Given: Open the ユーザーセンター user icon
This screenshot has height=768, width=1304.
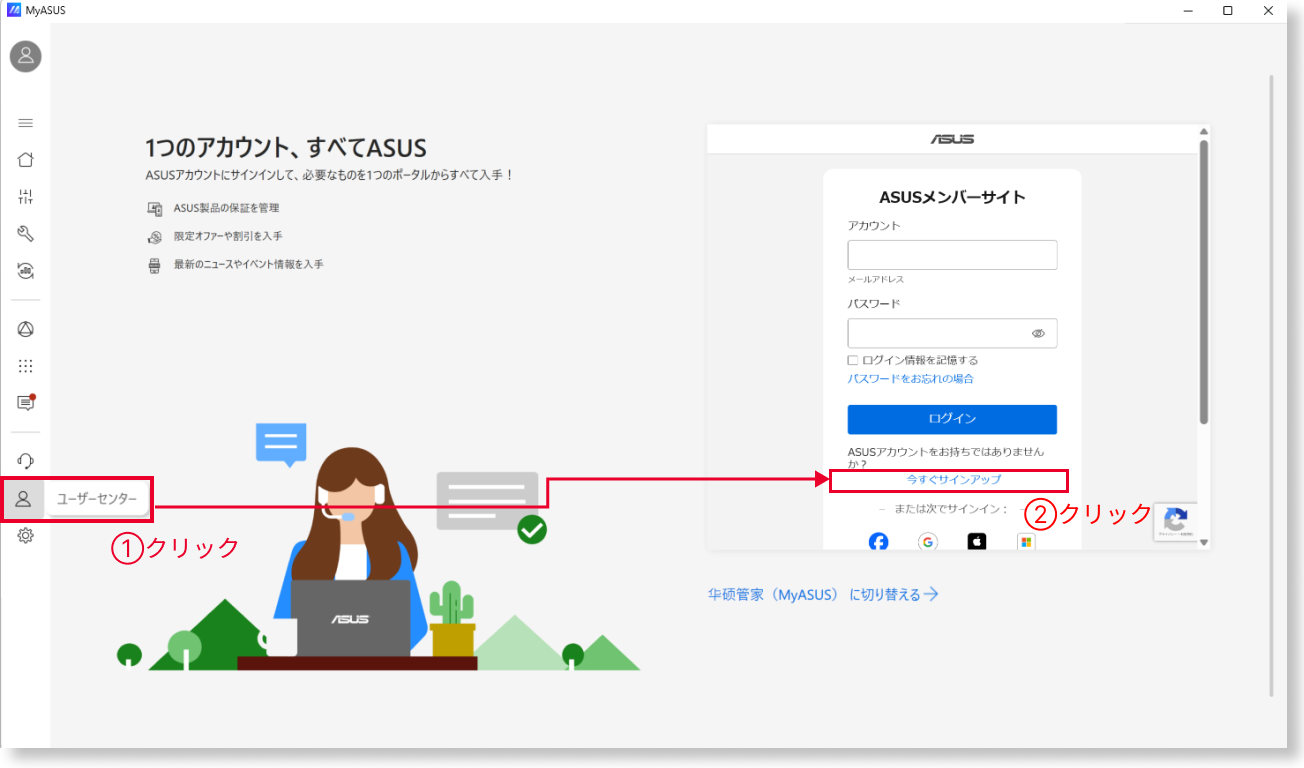Looking at the screenshot, I should tap(24, 498).
